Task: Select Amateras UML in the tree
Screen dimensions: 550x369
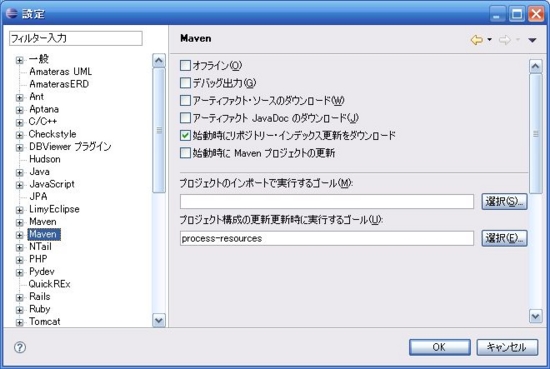Action: 60,72
